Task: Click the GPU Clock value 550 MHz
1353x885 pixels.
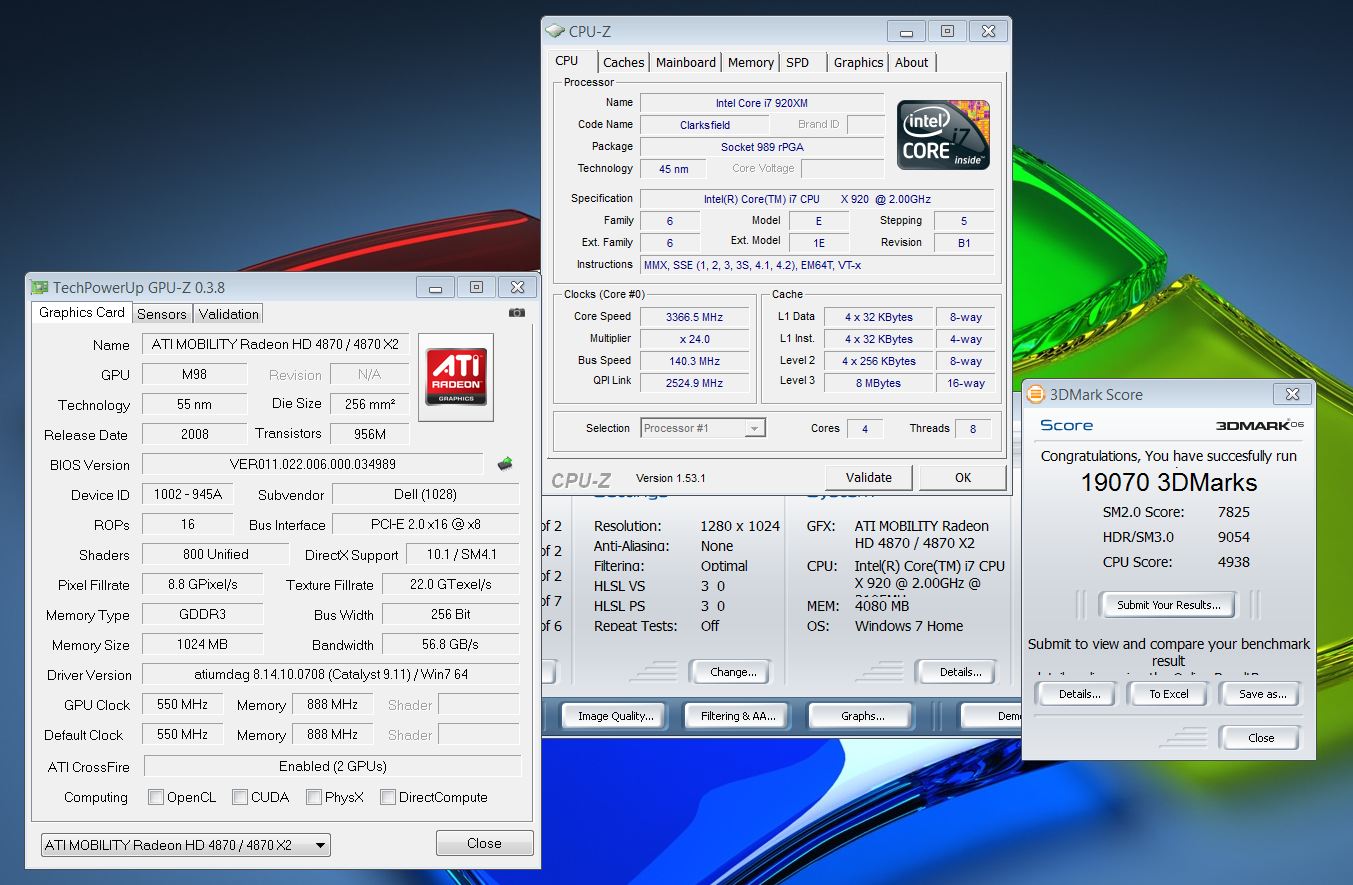Action: pos(182,704)
